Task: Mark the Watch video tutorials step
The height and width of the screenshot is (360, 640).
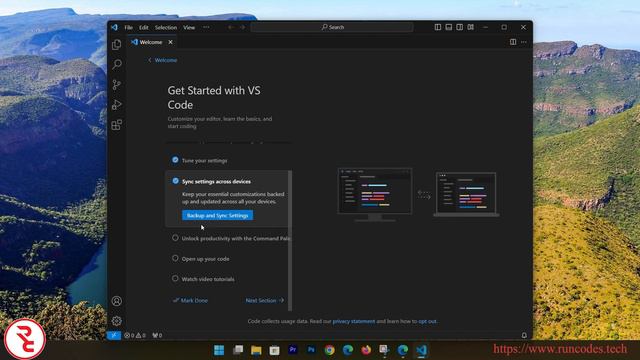Action: point(175,278)
